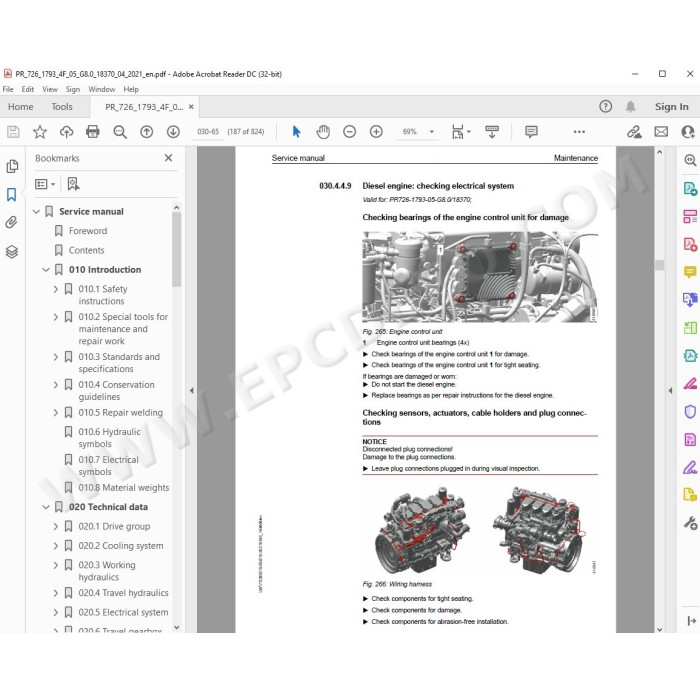
Task: Open more tools ellipsis
Action: click(x=579, y=132)
